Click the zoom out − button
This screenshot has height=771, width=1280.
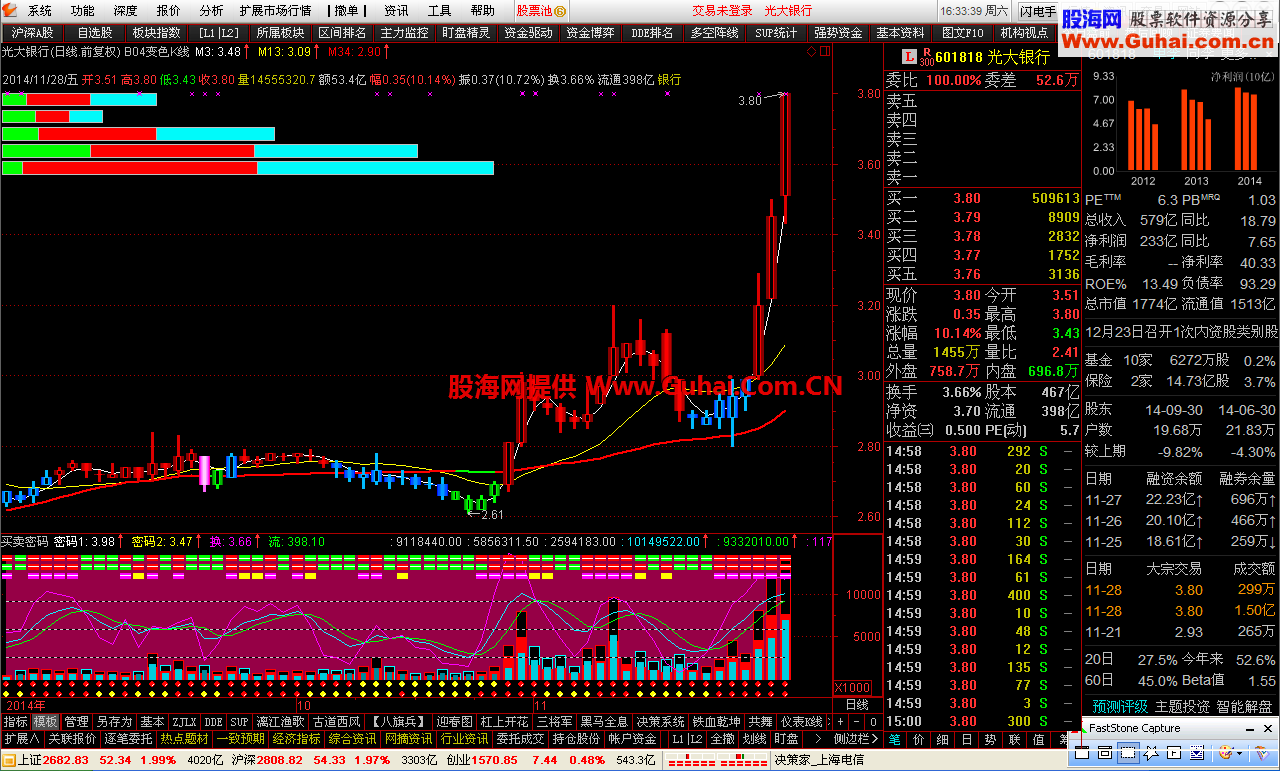point(857,721)
